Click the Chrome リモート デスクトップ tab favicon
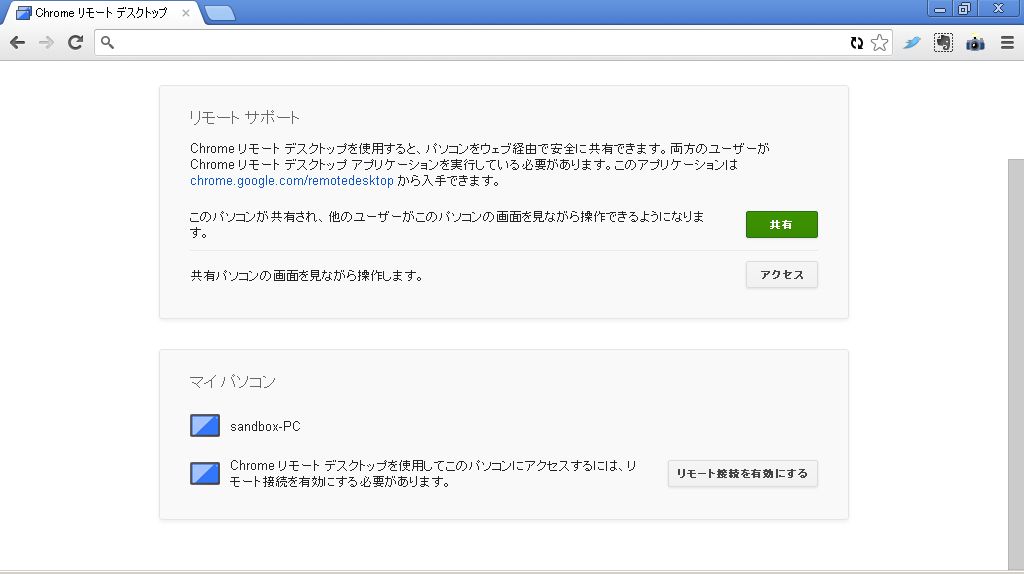The width and height of the screenshot is (1024, 574). point(24,13)
